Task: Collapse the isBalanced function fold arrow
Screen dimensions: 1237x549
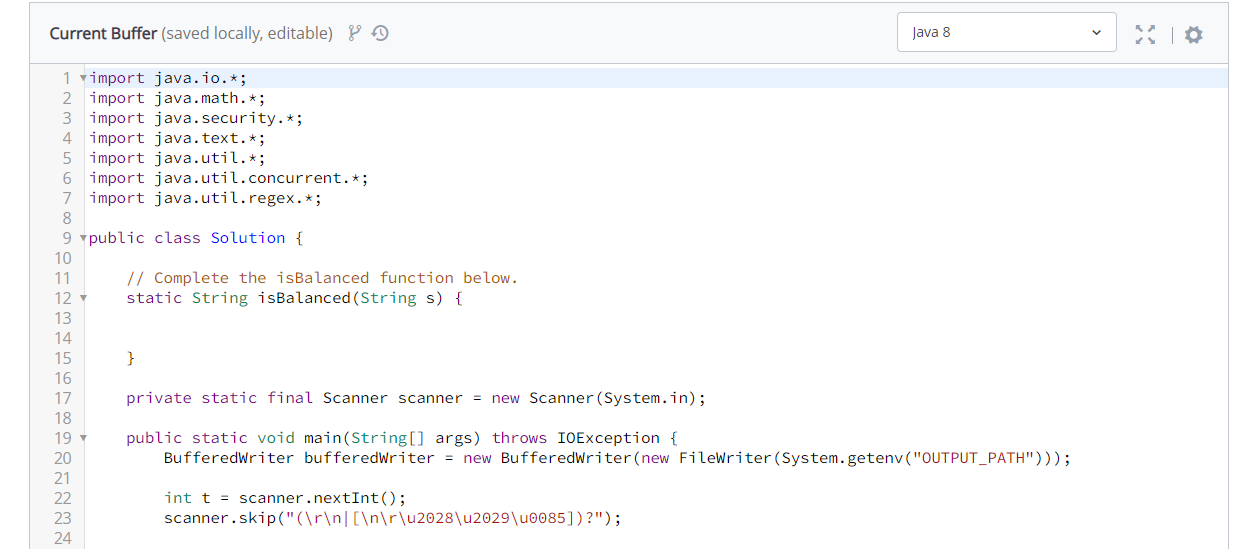Action: coord(83,298)
